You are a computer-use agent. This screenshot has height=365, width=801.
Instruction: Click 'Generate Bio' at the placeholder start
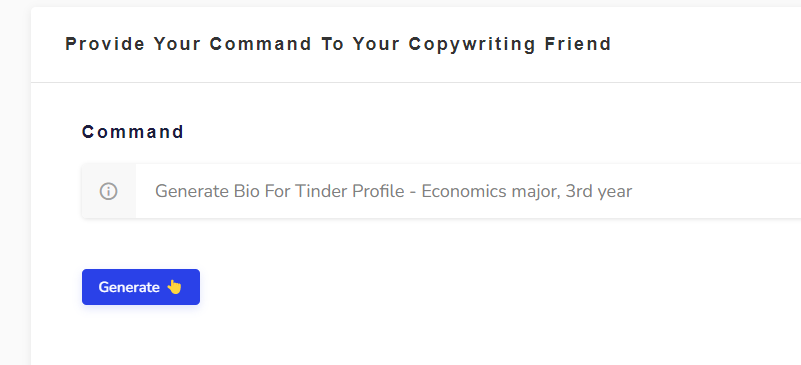207,191
